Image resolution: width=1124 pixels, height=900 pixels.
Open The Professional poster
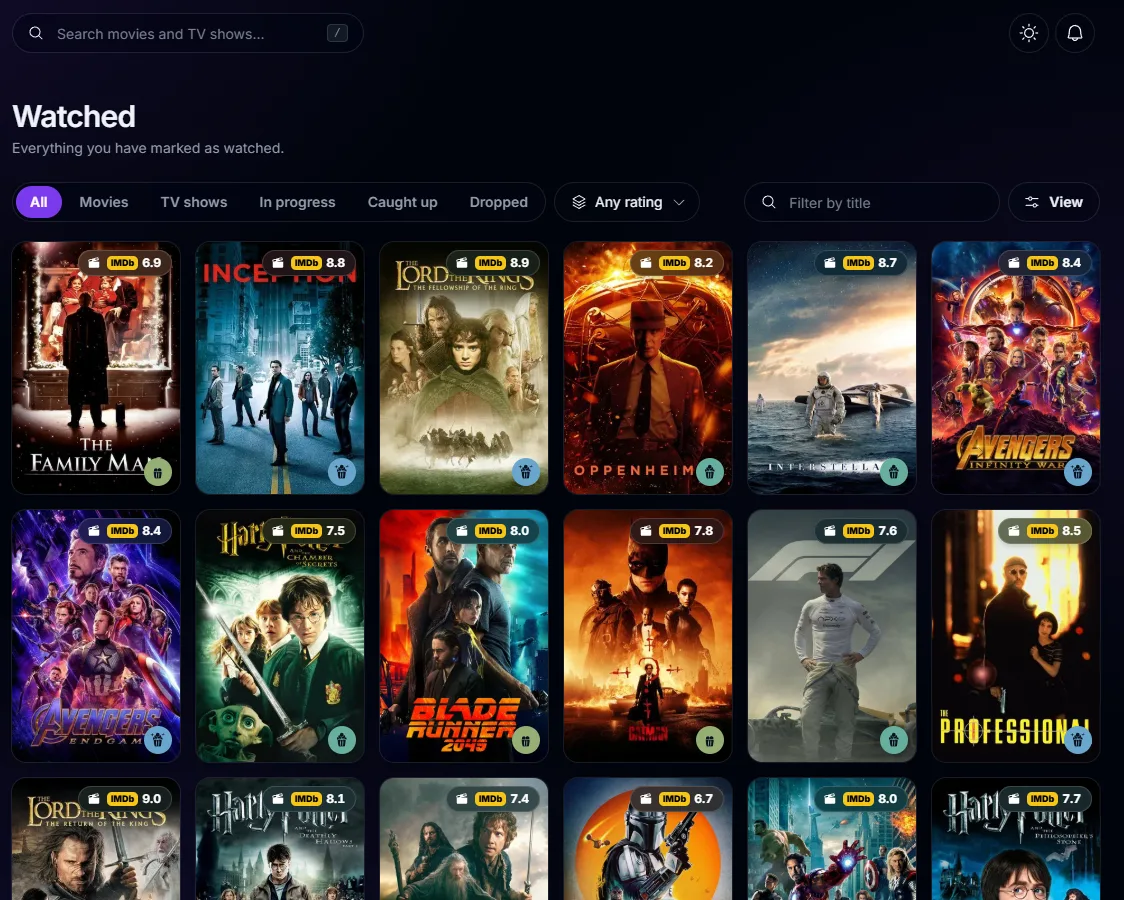click(1016, 636)
